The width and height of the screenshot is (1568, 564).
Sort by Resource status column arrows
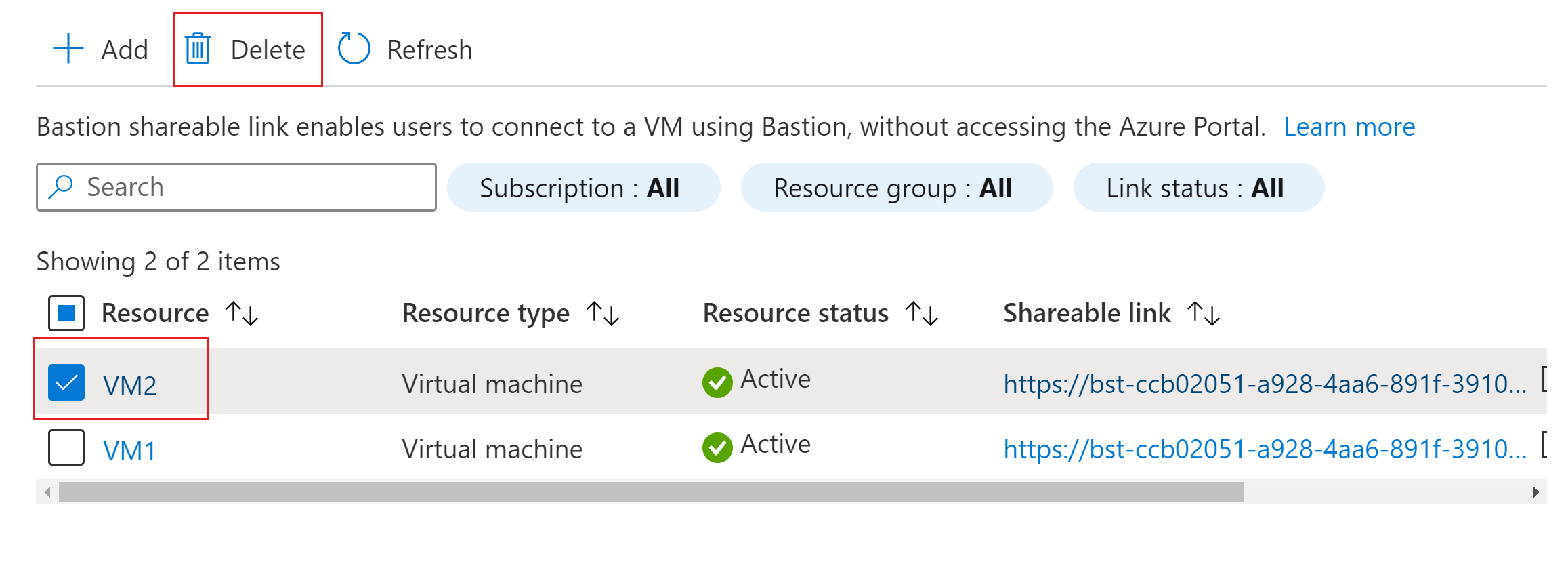click(922, 314)
